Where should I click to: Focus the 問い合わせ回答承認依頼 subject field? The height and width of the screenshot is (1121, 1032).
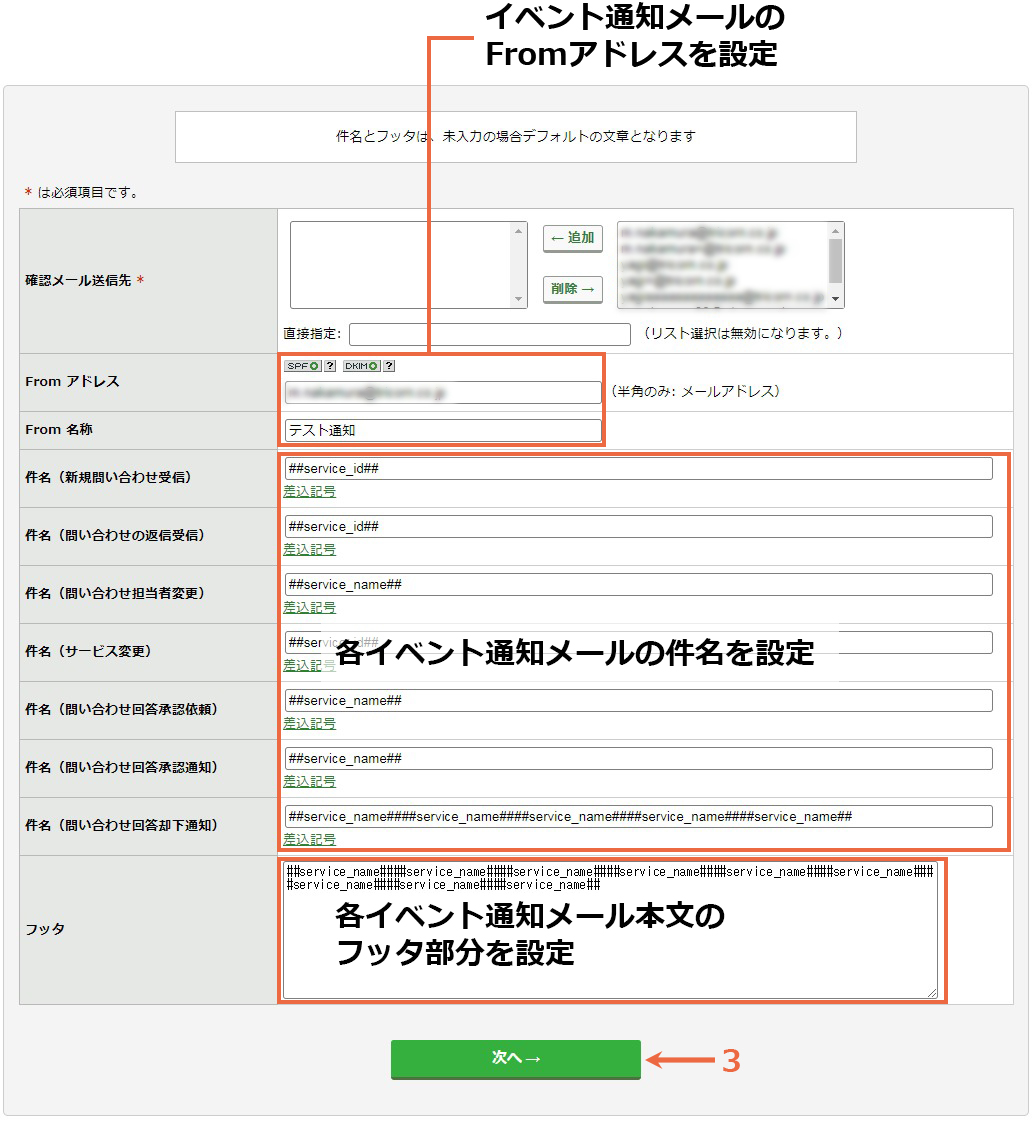[638, 701]
